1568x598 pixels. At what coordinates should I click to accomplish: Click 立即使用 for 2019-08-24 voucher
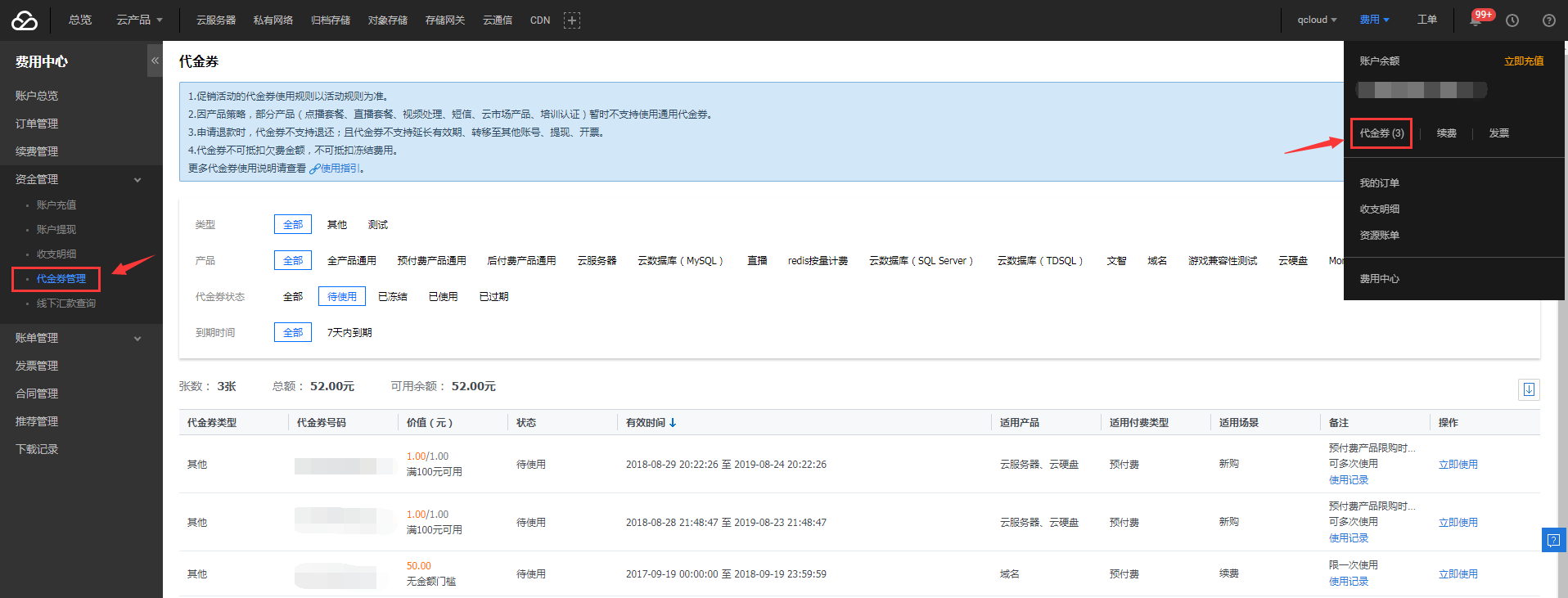(1458, 465)
